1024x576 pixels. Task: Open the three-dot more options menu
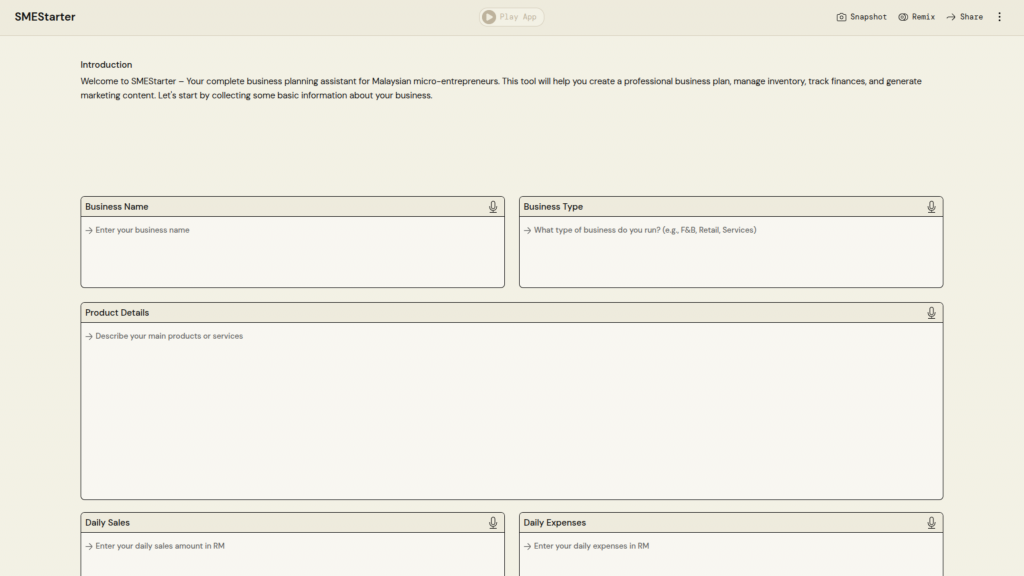pos(999,17)
